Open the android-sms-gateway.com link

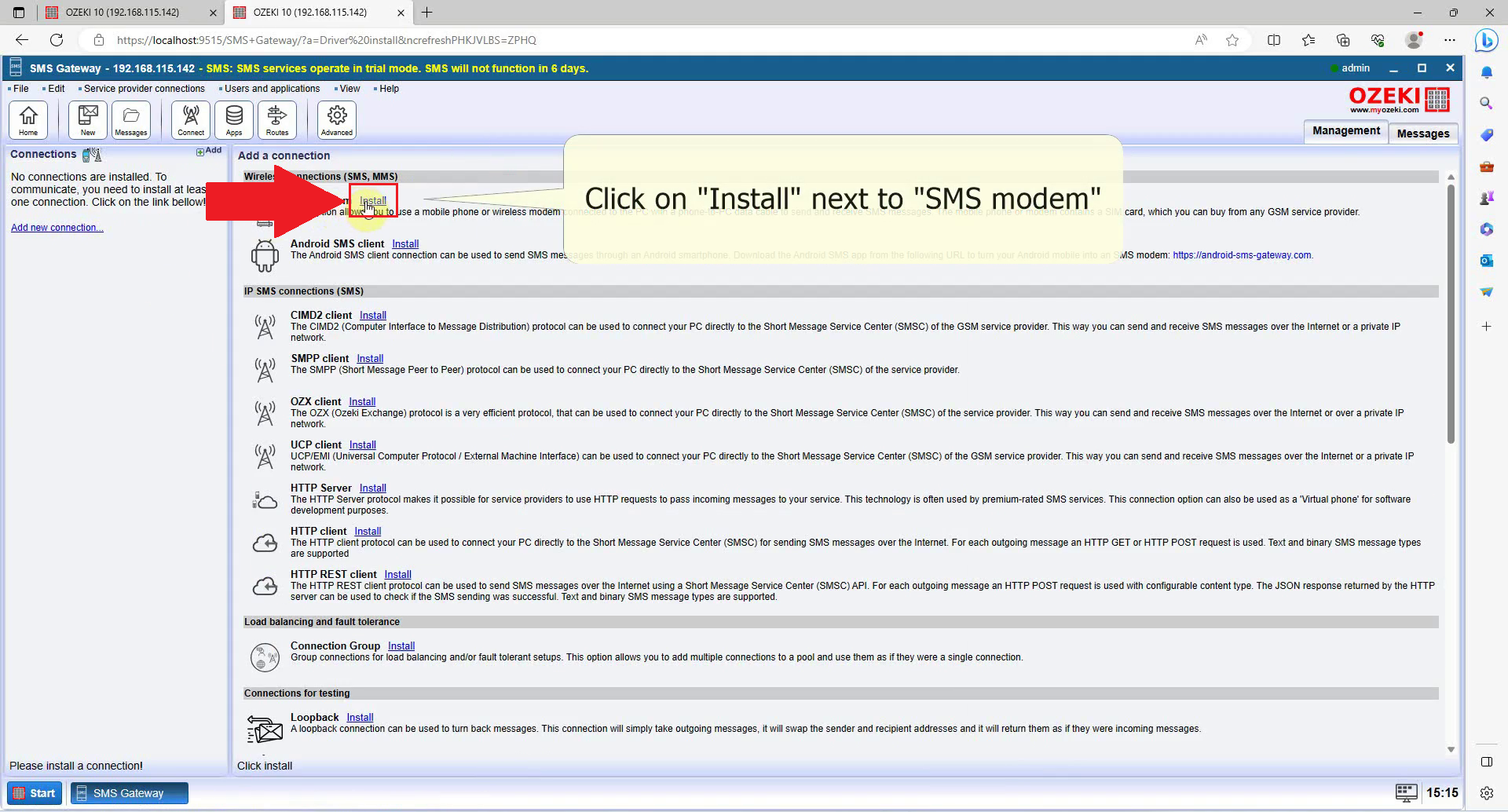pos(1243,255)
